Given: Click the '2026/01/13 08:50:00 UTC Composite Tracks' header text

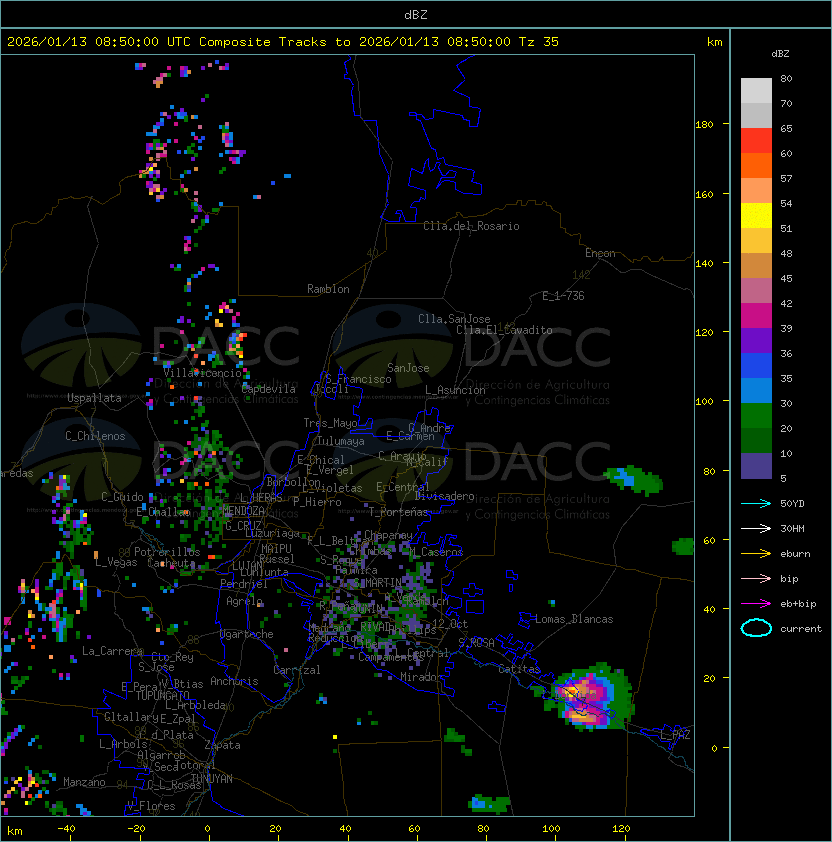Looking at the screenshot, I should [167, 42].
